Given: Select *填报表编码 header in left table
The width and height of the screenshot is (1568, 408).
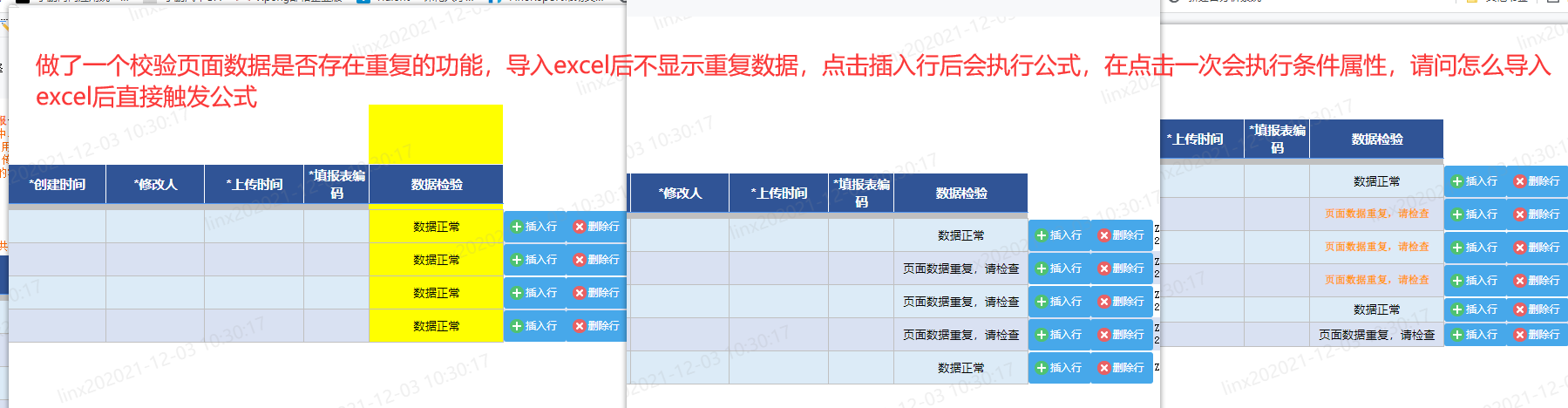Looking at the screenshot, I should 336,185.
